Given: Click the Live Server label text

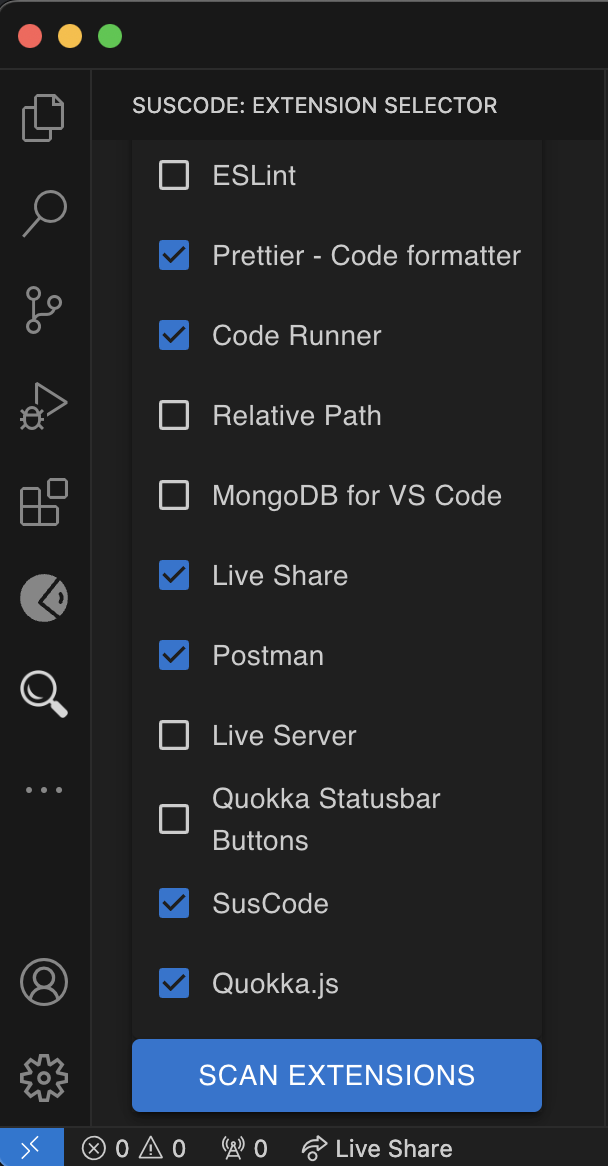Looking at the screenshot, I should point(285,735).
